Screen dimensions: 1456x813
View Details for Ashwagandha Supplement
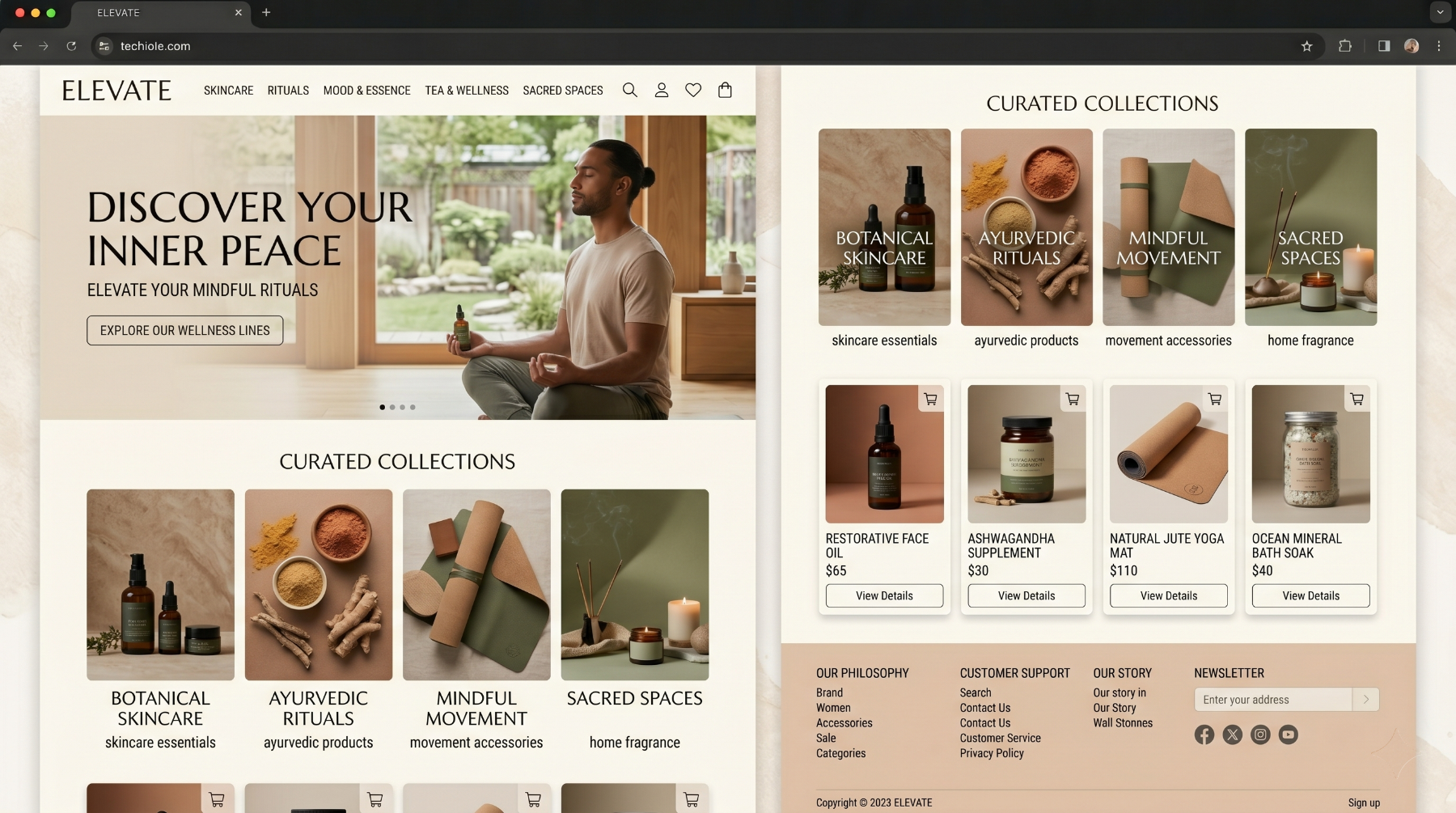pos(1026,595)
